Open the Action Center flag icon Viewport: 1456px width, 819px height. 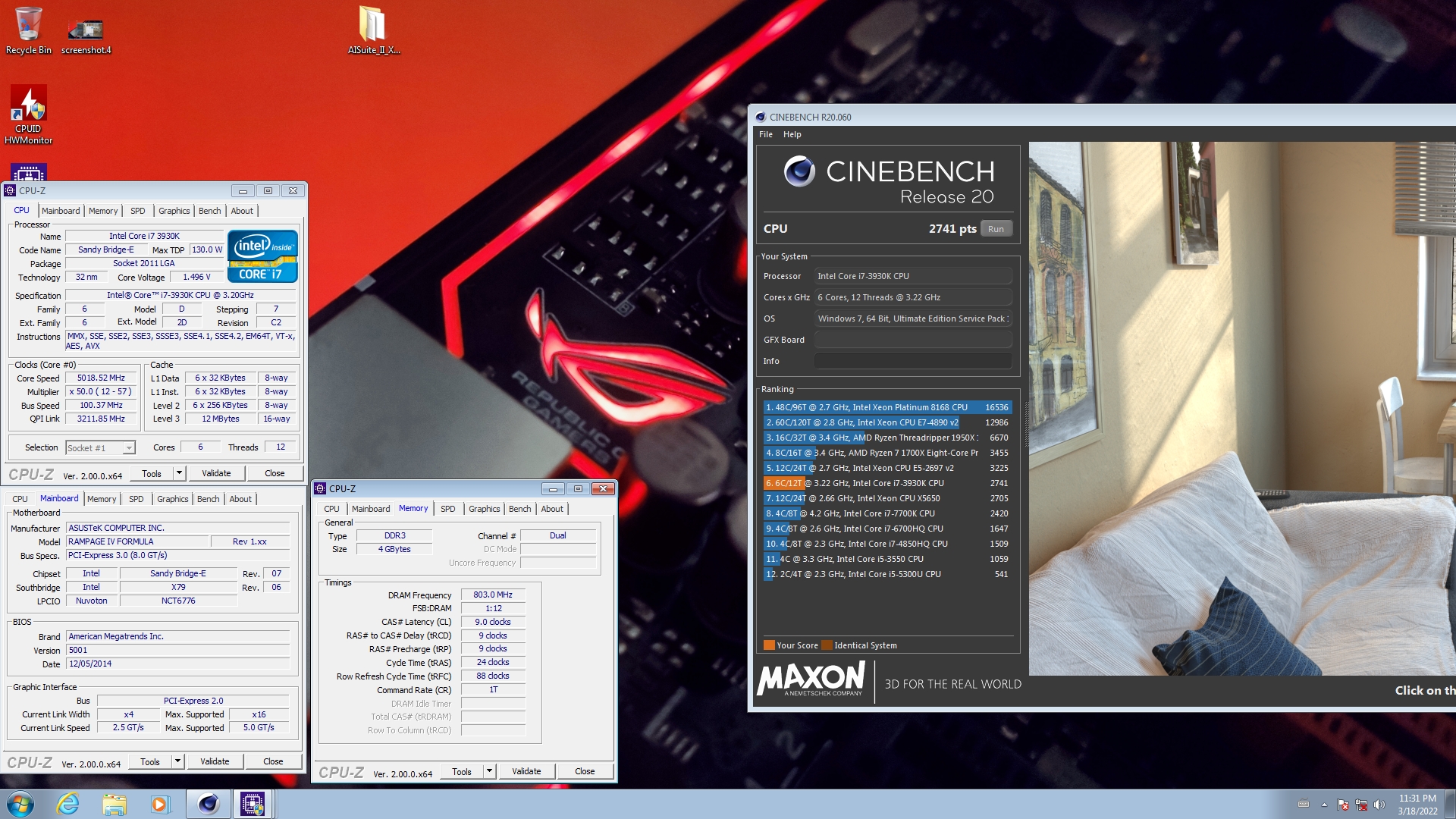[1343, 805]
